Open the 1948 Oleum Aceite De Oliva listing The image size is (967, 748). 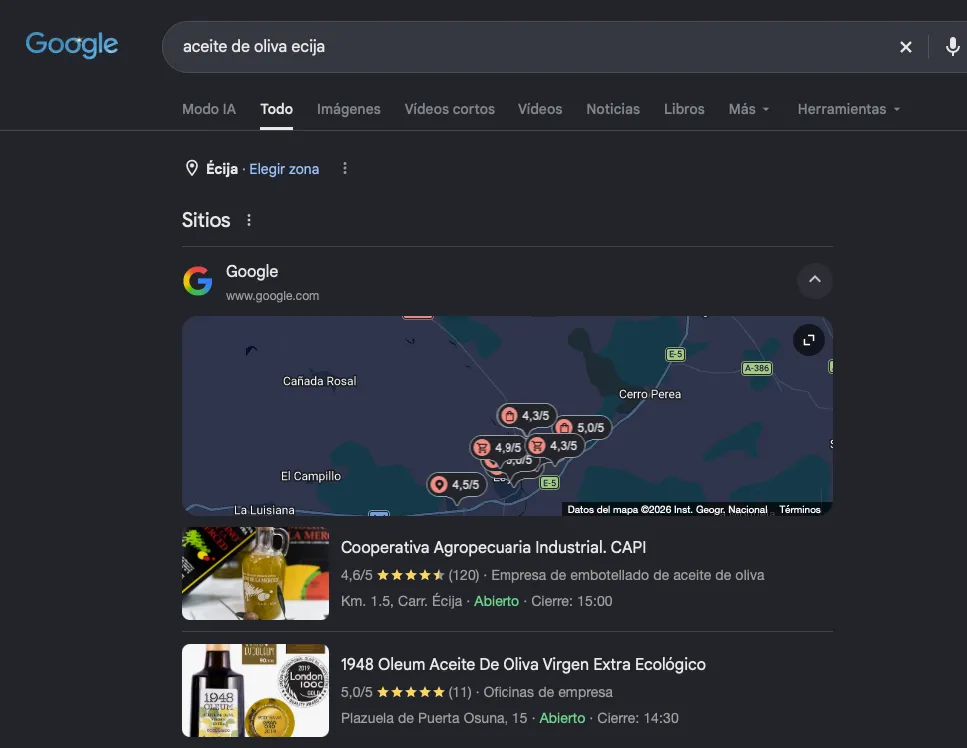click(x=523, y=664)
